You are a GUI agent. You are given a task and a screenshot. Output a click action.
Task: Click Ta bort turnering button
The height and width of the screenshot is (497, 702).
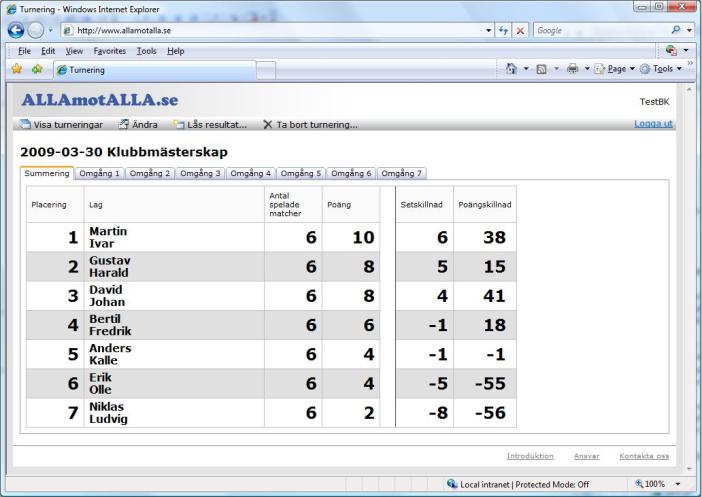[x=309, y=125]
